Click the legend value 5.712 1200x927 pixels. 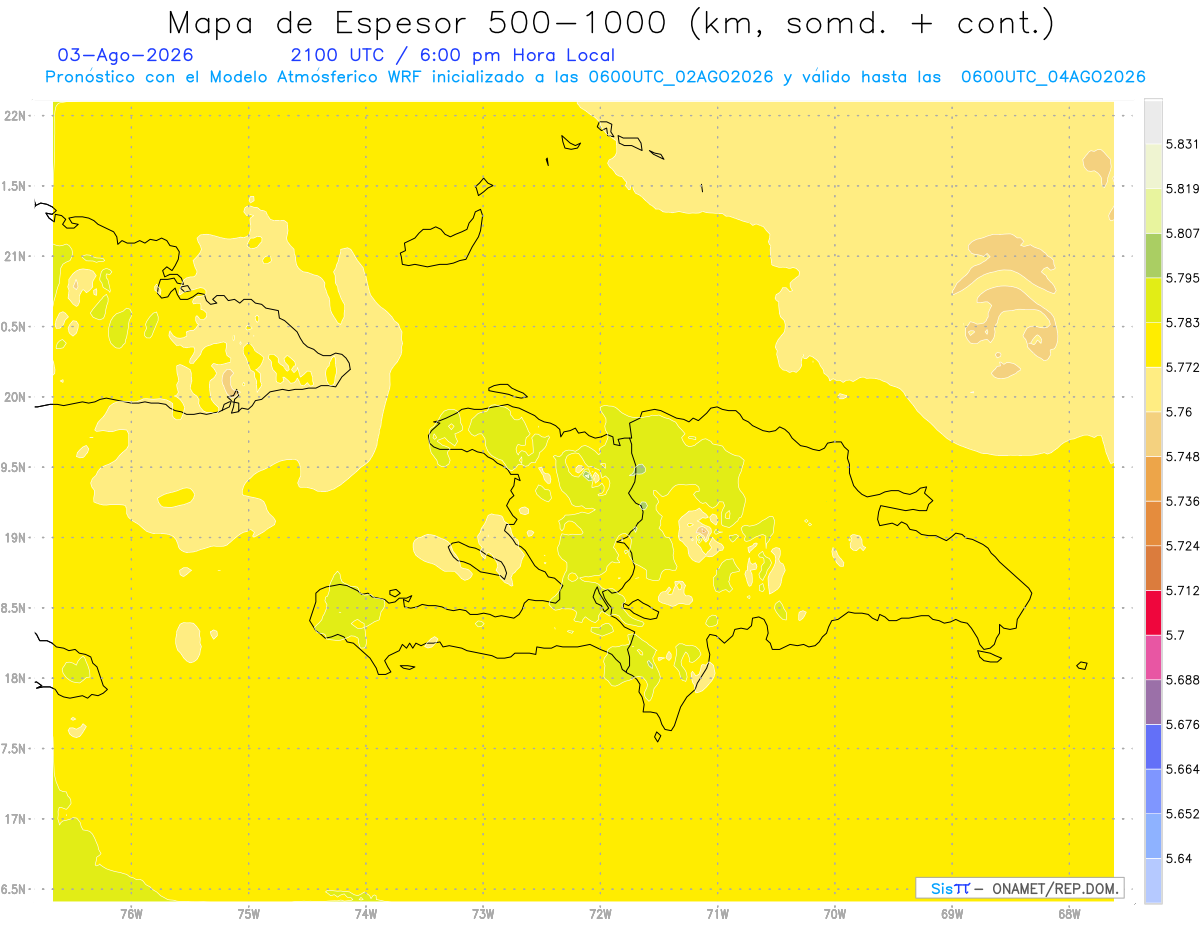pyautogui.click(x=1183, y=590)
